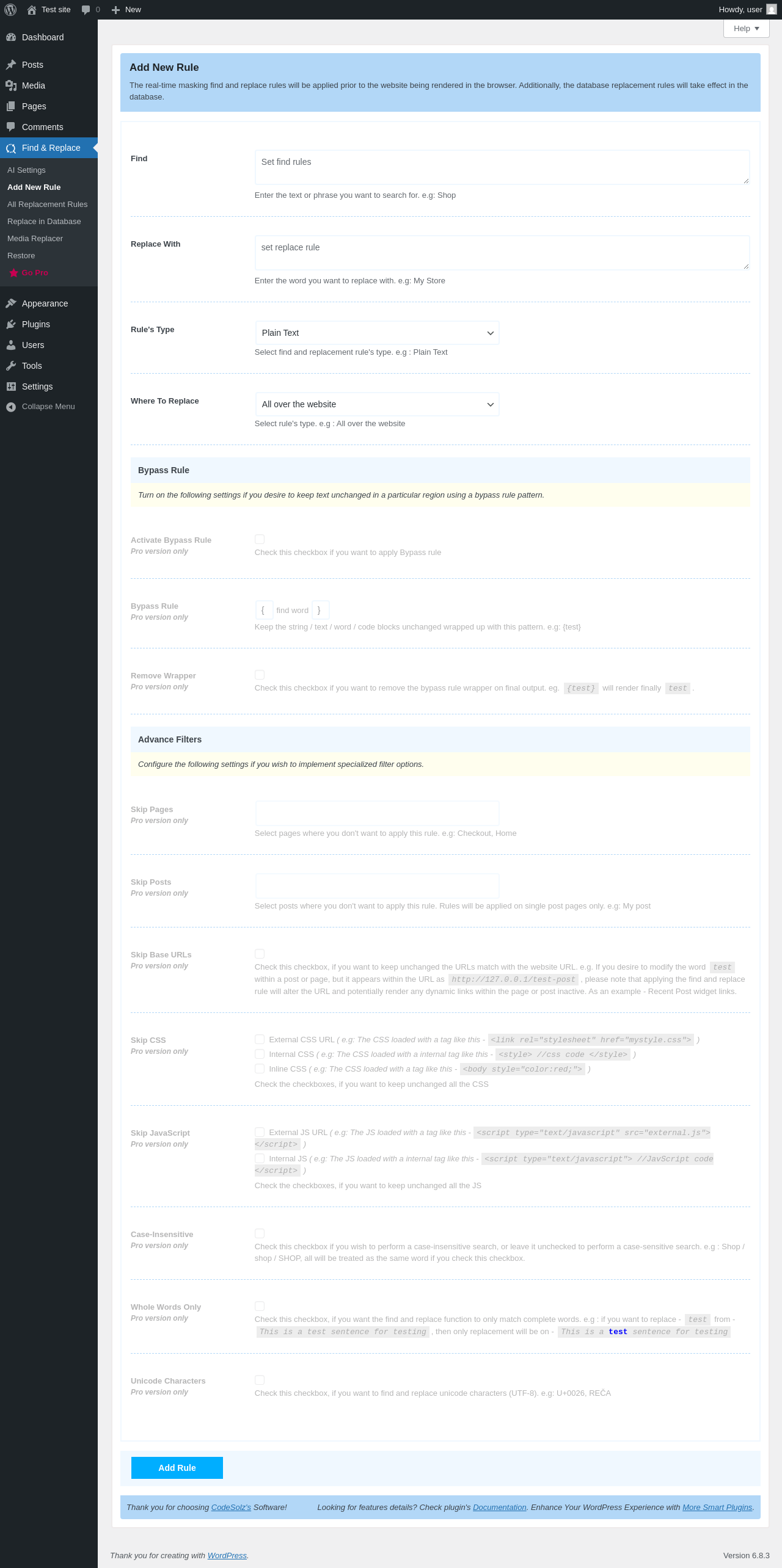Open the Skip Posts selection field
The width and height of the screenshot is (782, 1568).
point(377,885)
